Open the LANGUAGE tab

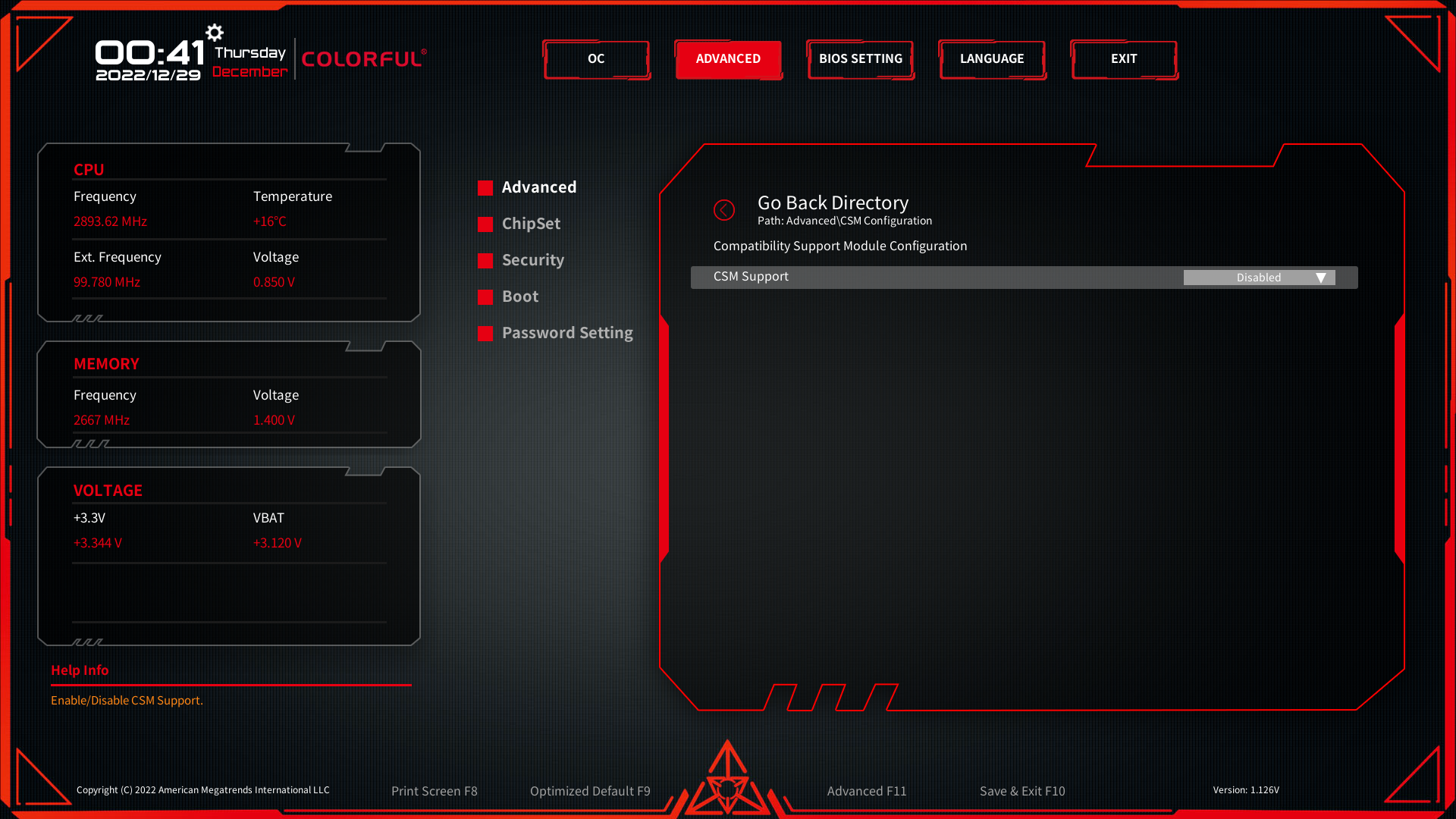click(x=992, y=59)
